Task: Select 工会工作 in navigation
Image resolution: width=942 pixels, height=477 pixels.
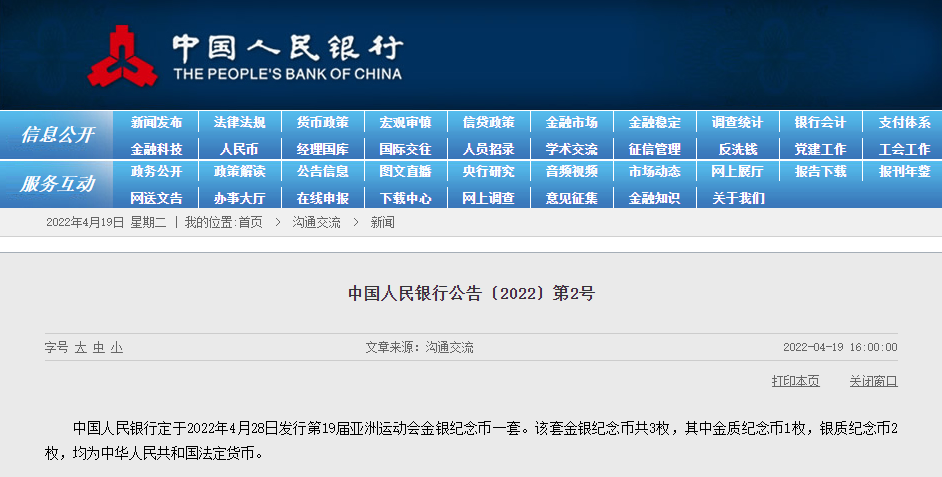Action: pos(904,149)
